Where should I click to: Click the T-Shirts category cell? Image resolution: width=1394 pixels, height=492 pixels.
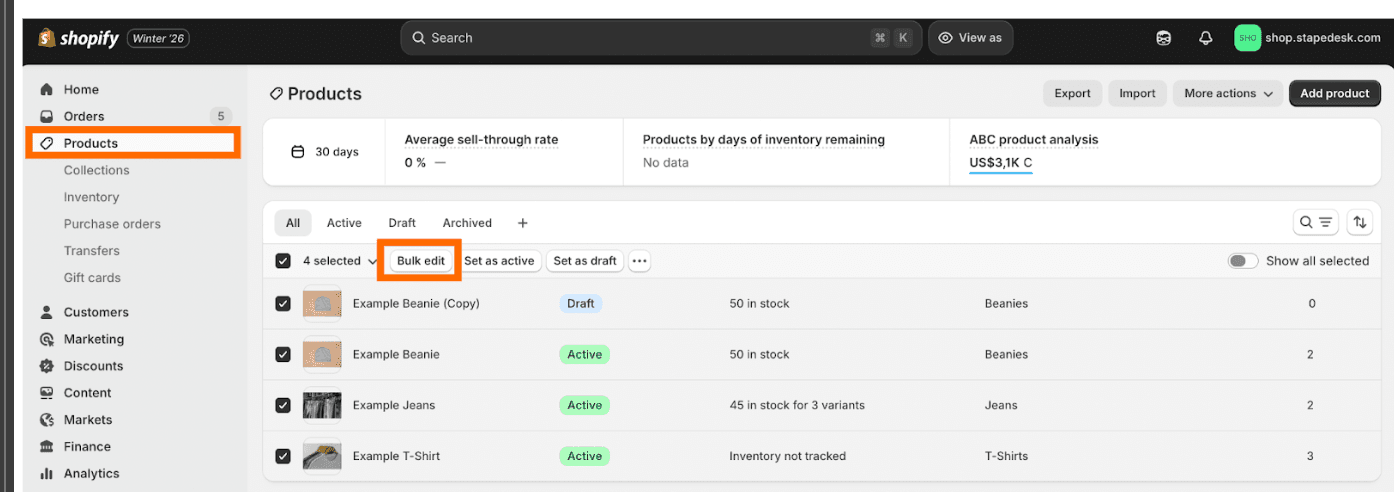(x=1006, y=456)
